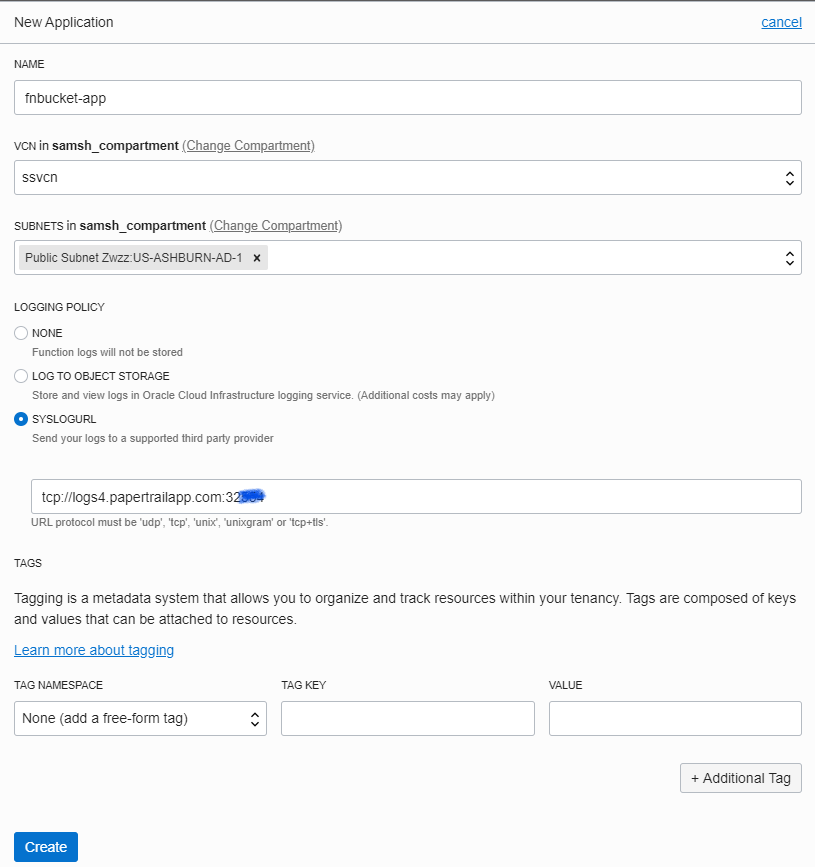
Task: Click the New Application header title
Action: coord(64,21)
